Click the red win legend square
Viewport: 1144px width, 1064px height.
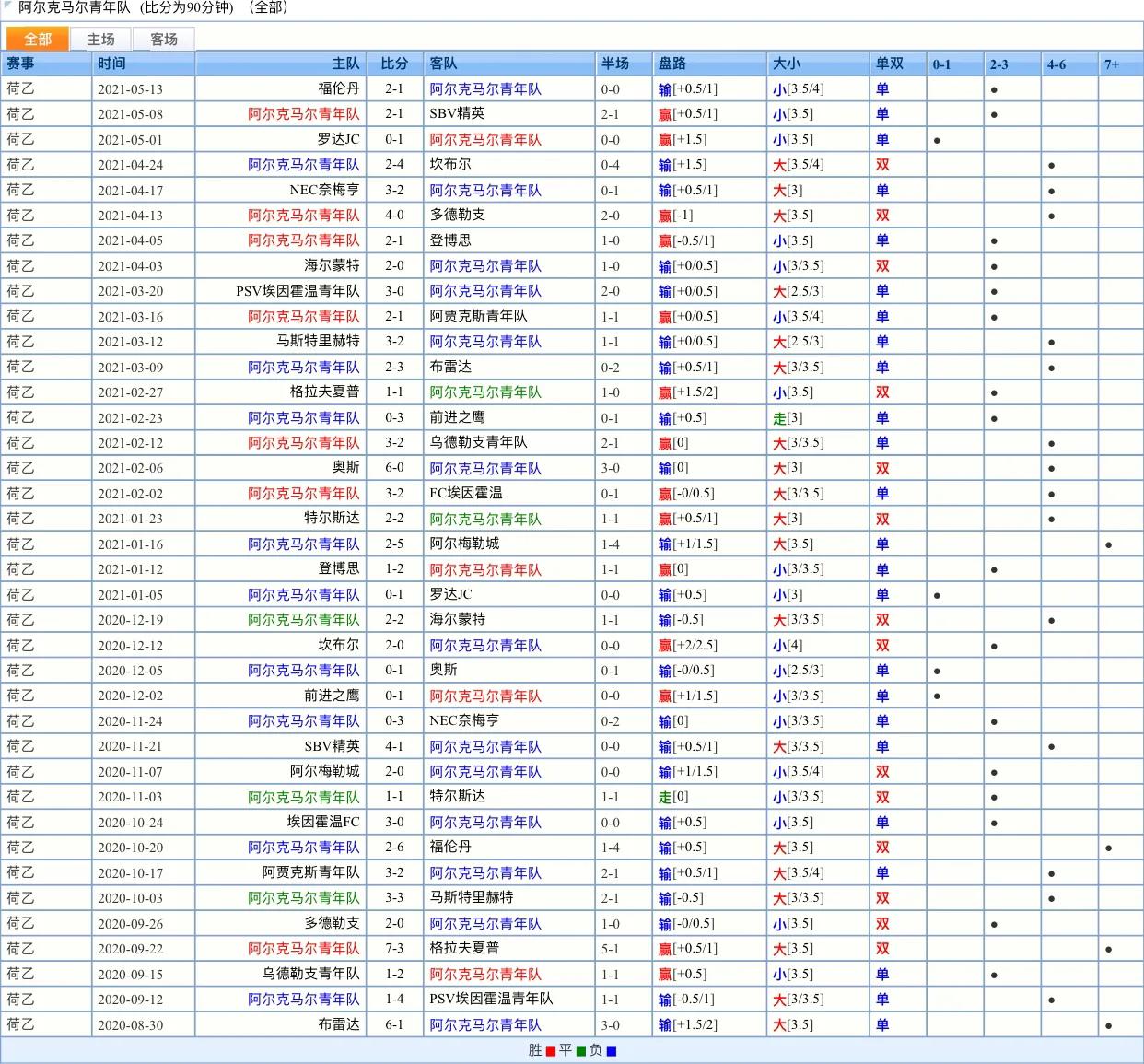tap(551, 1051)
